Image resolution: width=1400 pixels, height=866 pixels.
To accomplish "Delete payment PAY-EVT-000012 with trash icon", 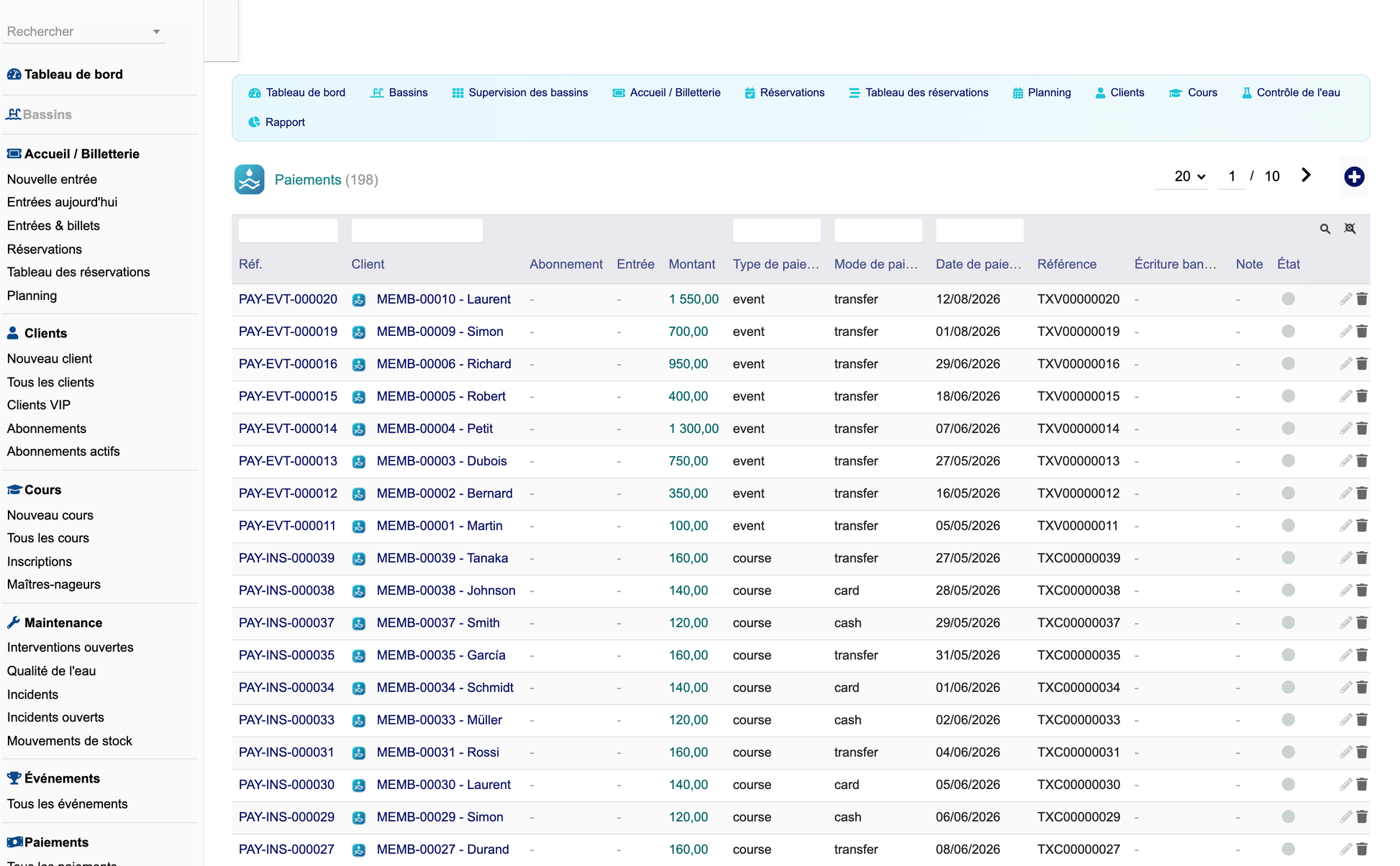I will pos(1362,493).
